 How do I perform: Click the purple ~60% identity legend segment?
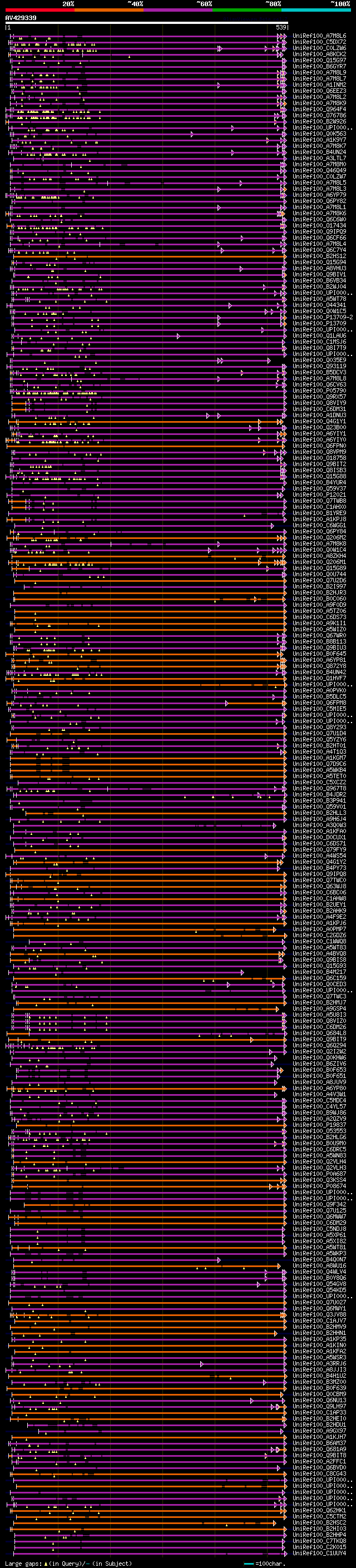coord(179,11)
